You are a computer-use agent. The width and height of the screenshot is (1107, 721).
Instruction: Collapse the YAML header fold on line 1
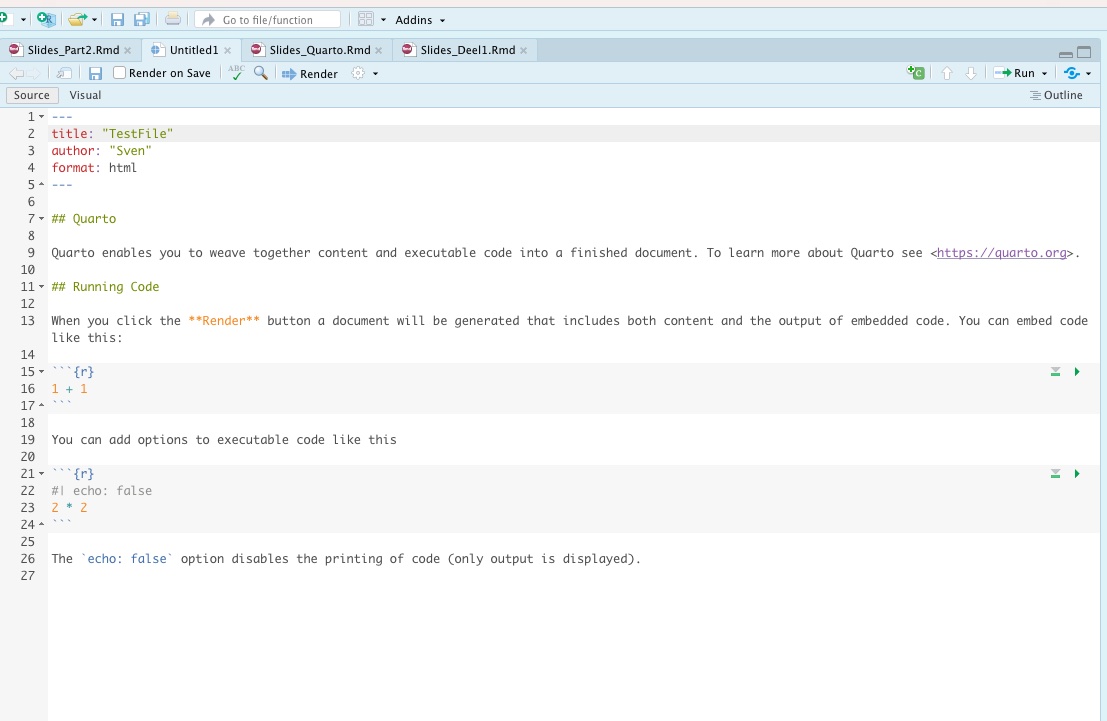click(x=42, y=117)
